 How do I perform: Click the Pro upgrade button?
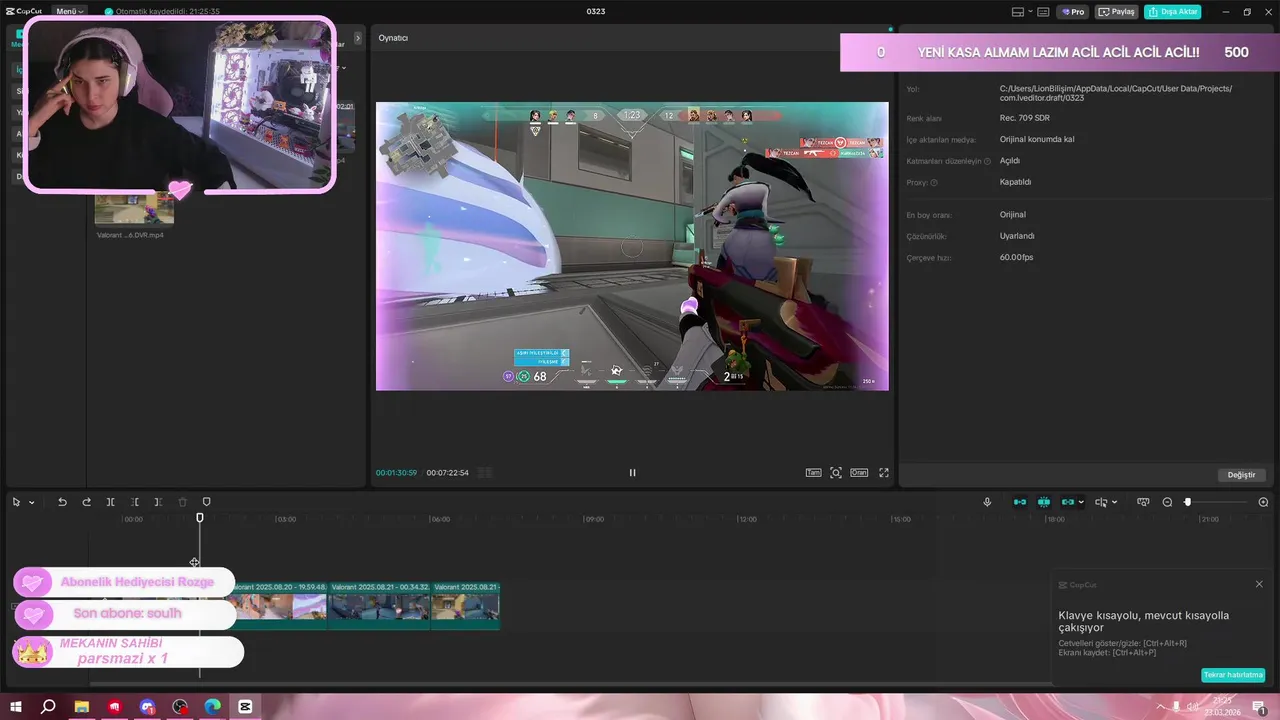(x=1074, y=12)
